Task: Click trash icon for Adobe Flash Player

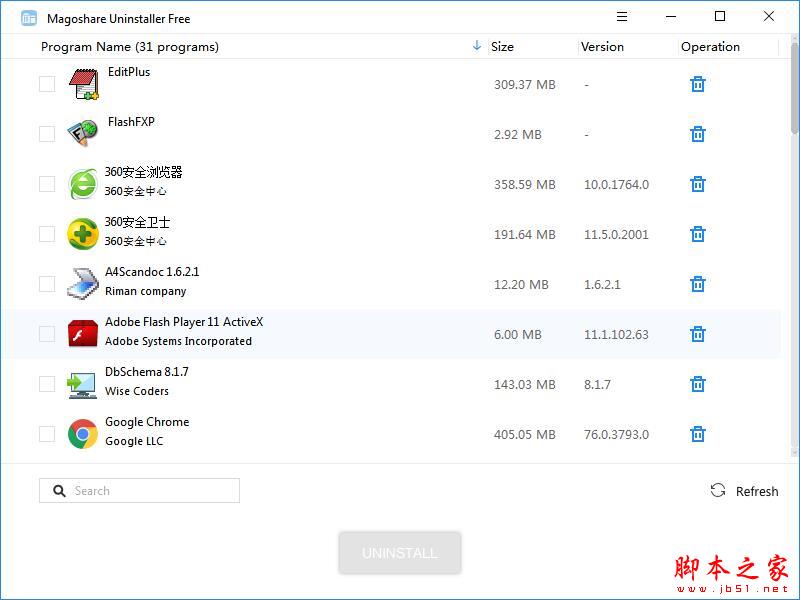Action: click(x=697, y=334)
